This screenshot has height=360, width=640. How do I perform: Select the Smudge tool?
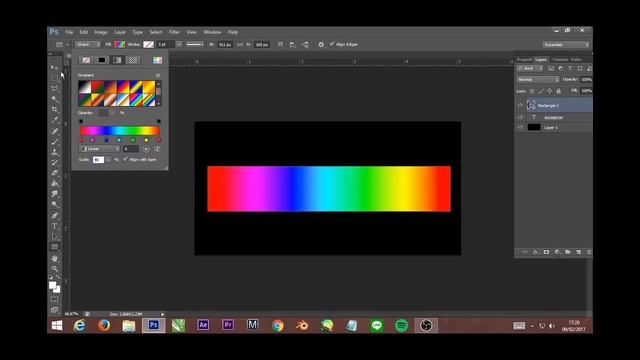pyautogui.click(x=54, y=194)
